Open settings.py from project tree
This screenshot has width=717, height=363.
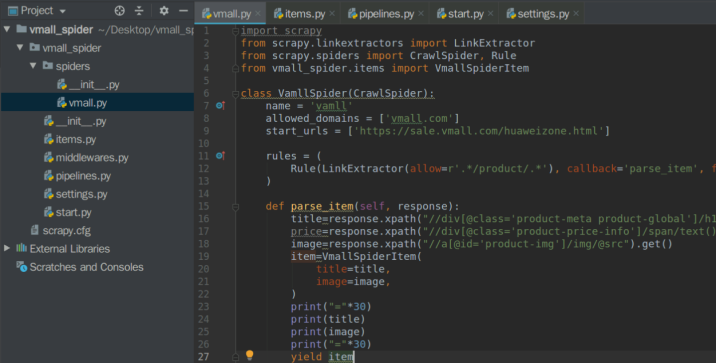pyautogui.click(x=75, y=194)
